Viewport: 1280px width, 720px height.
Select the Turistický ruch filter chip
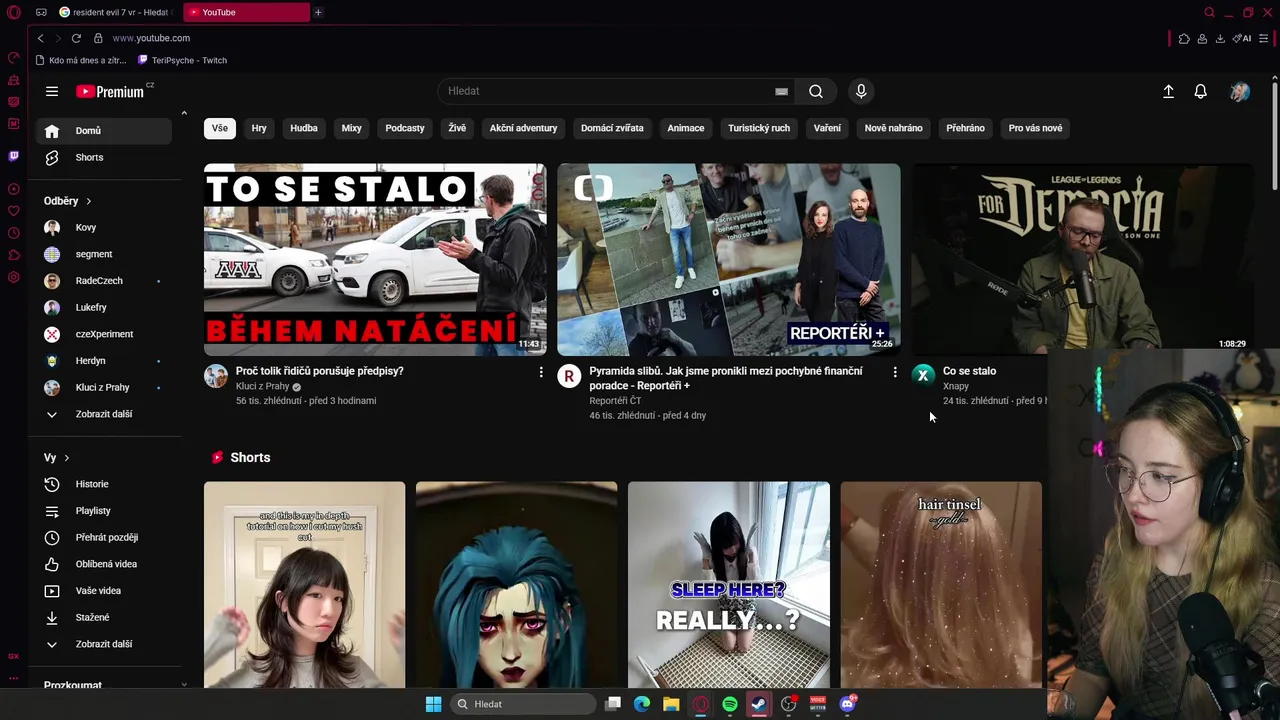(x=759, y=128)
